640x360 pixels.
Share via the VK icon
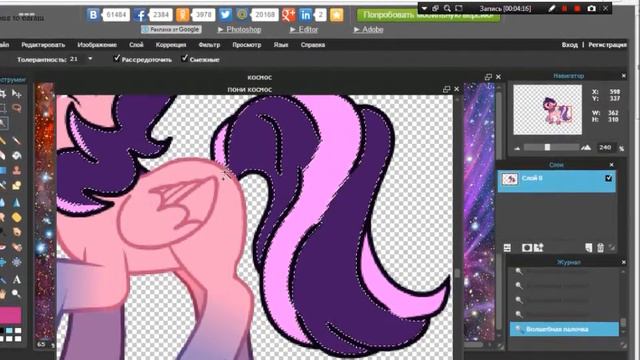93,15
